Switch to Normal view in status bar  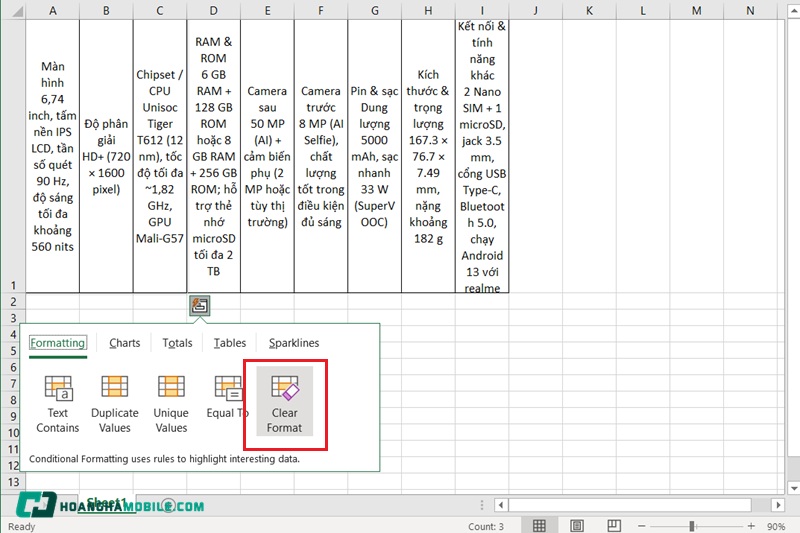tap(539, 526)
